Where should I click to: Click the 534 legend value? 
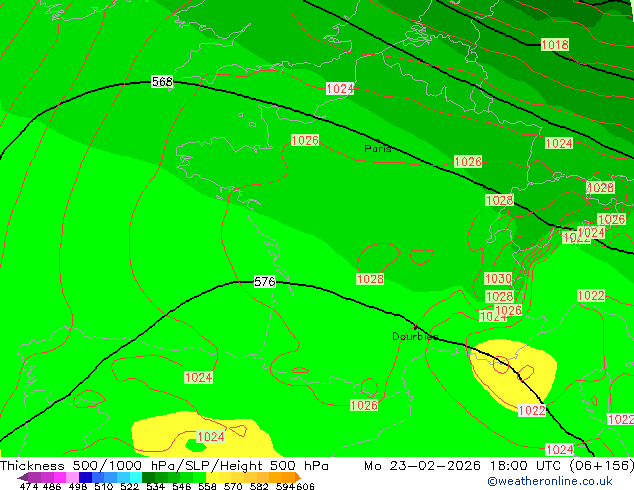click(156, 486)
